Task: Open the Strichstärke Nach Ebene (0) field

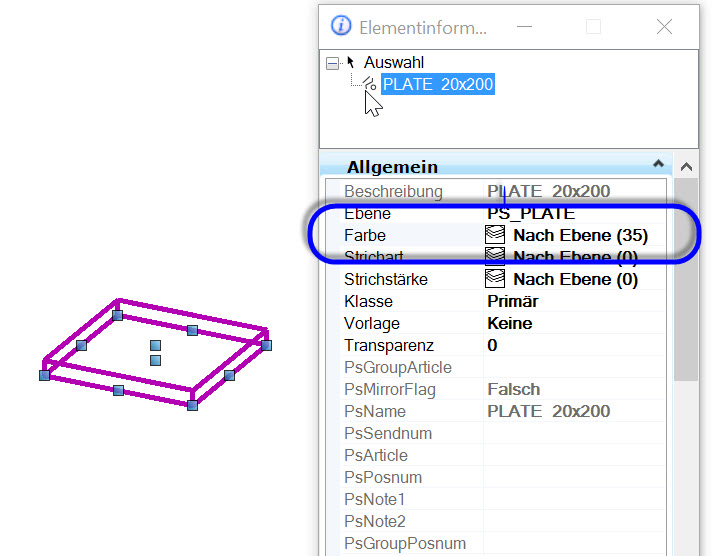Action: [574, 279]
